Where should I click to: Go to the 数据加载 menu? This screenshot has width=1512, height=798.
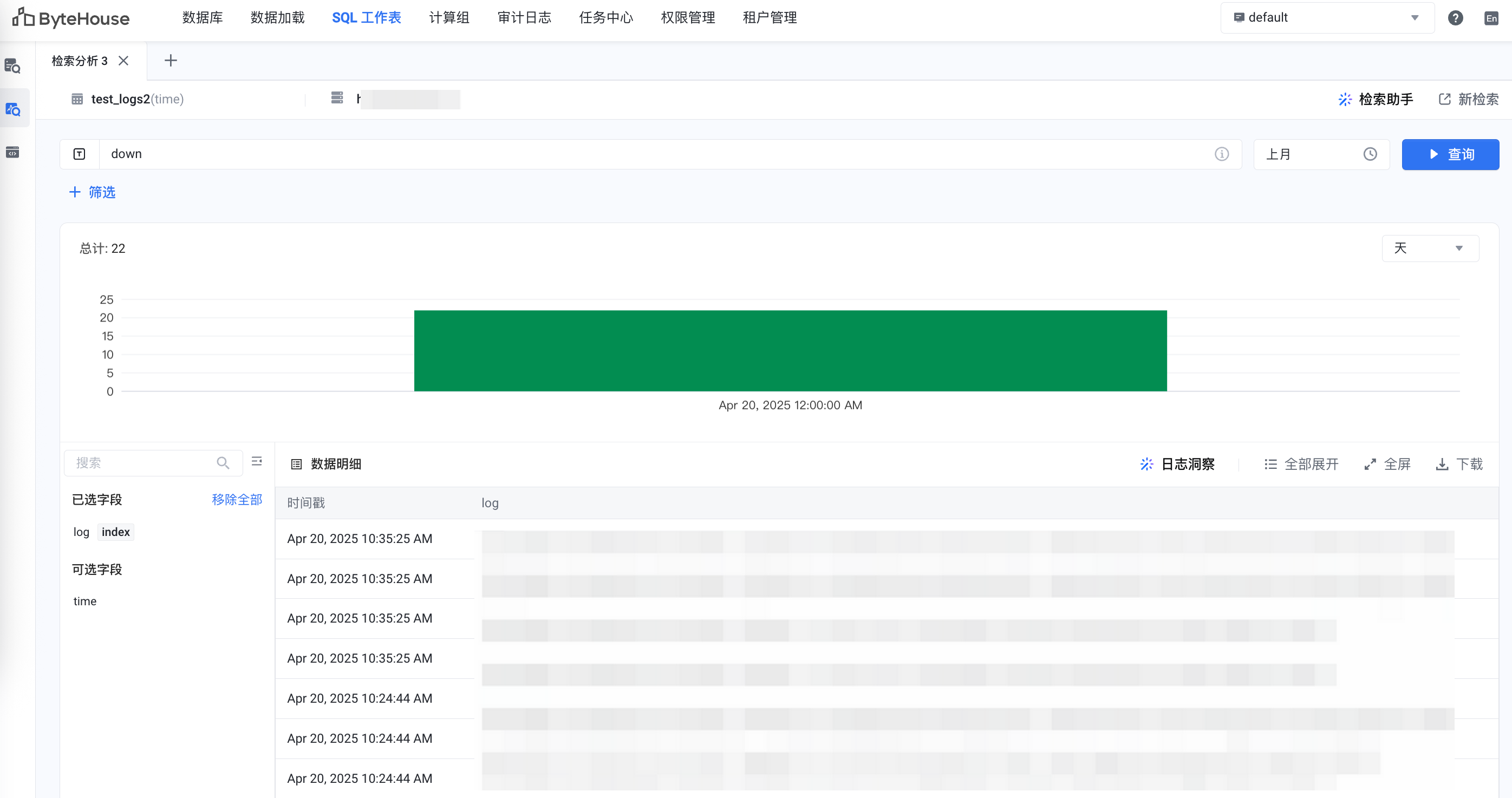(278, 18)
